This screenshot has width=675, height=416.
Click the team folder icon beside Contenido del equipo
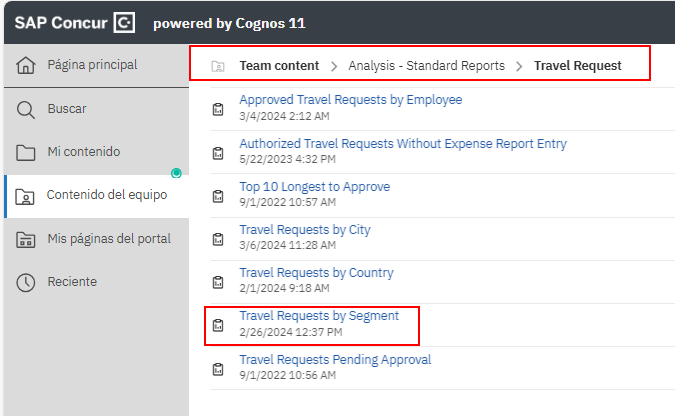coord(25,196)
